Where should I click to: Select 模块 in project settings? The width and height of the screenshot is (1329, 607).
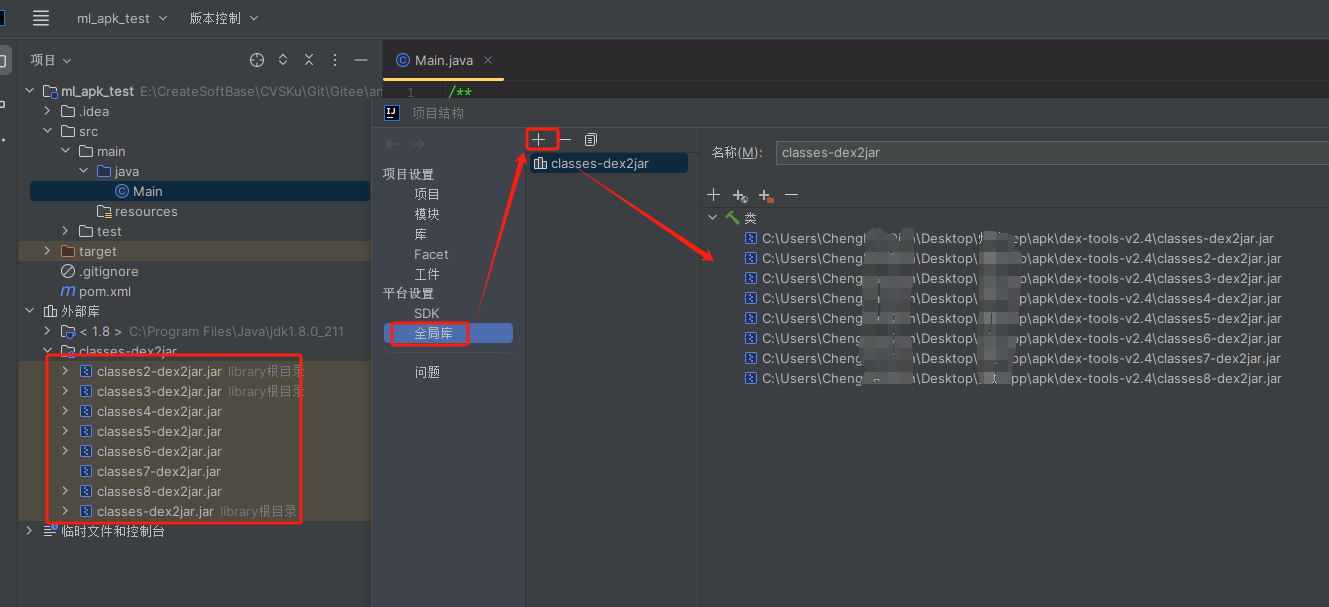pos(427,214)
